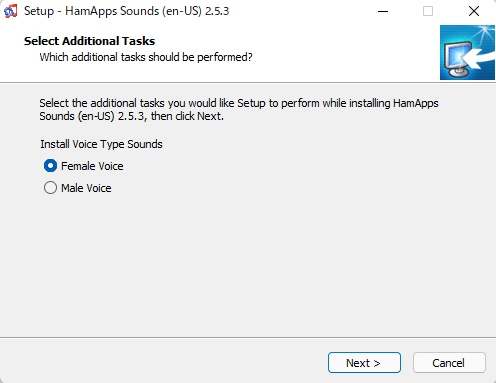Click the HamApps setup icon in title bar
Screen dimensions: 496x383
(10, 11)
